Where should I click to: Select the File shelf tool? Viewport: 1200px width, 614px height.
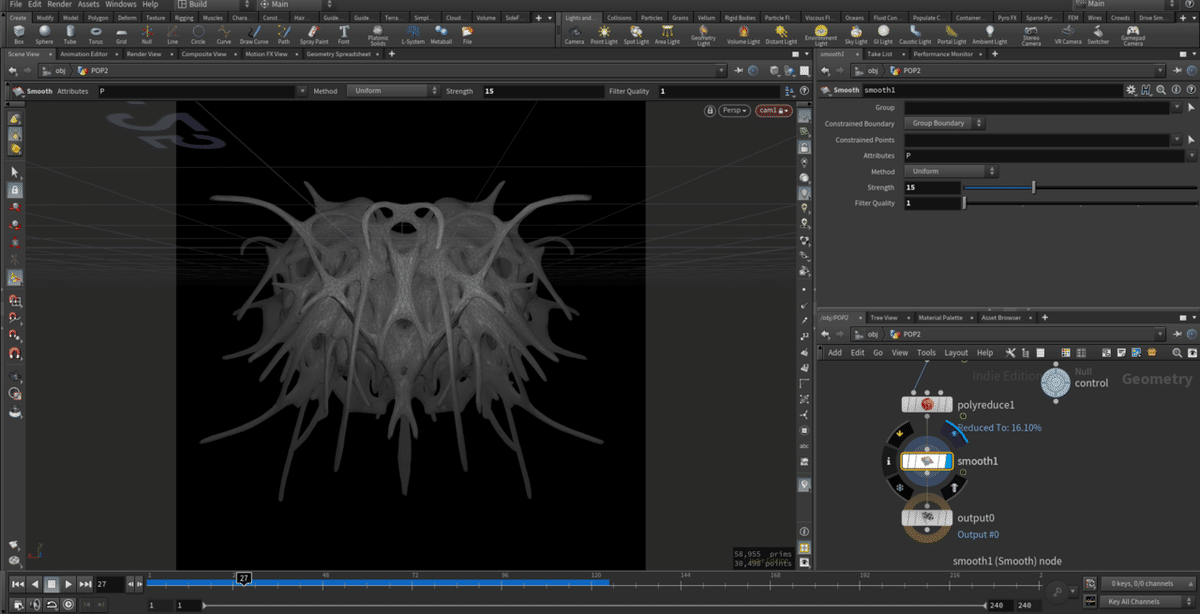[467, 35]
